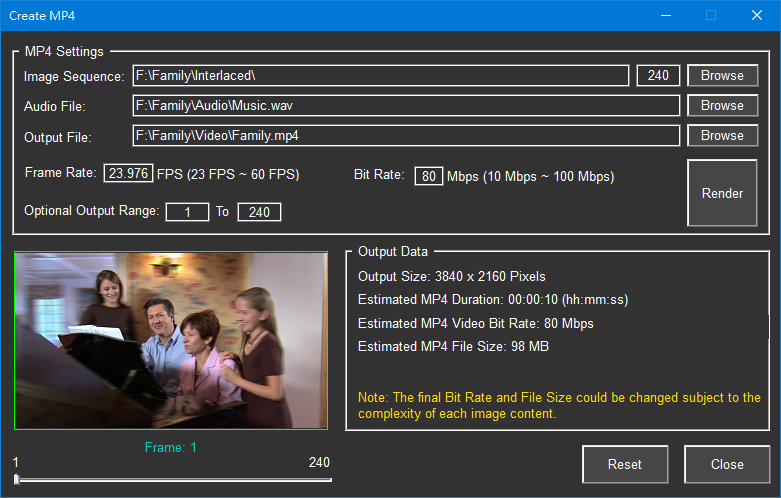Focus the Audio File path field
781x498 pixels.
click(x=406, y=106)
